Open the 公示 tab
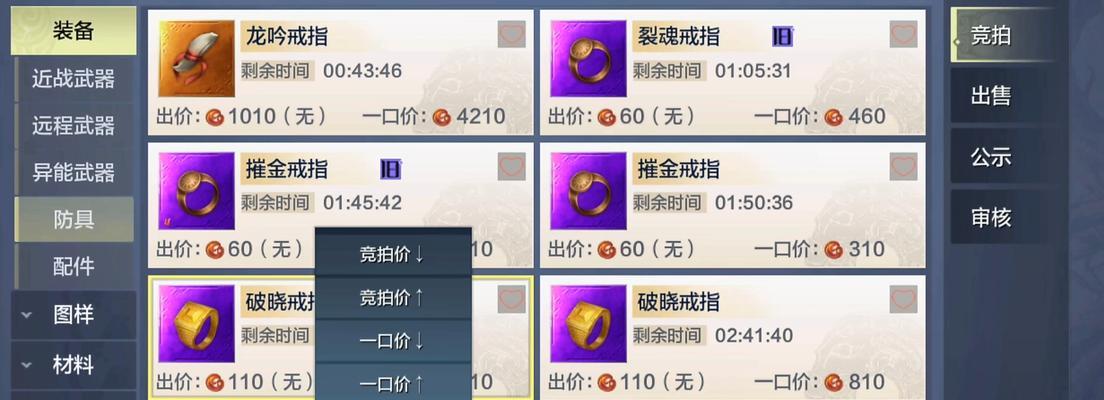Screen dimensions: 1104x400 pyautogui.click(x=991, y=157)
